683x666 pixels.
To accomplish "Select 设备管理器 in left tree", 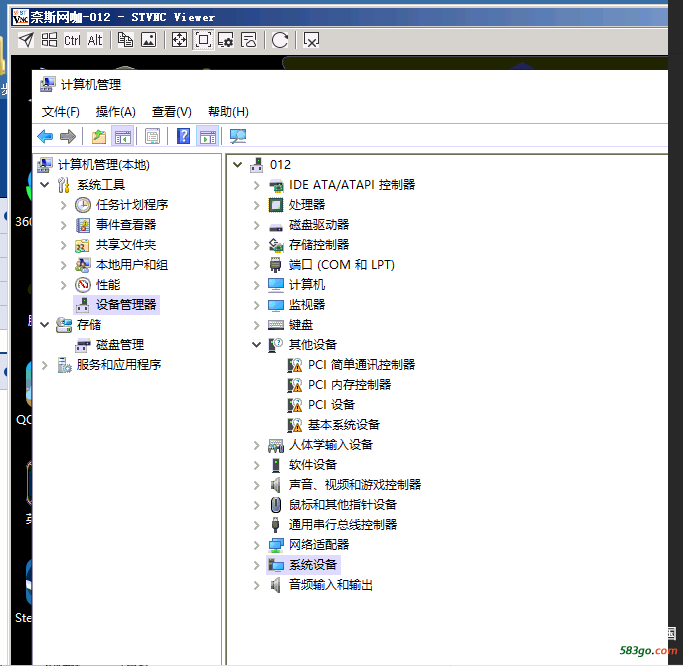I will [x=125, y=305].
